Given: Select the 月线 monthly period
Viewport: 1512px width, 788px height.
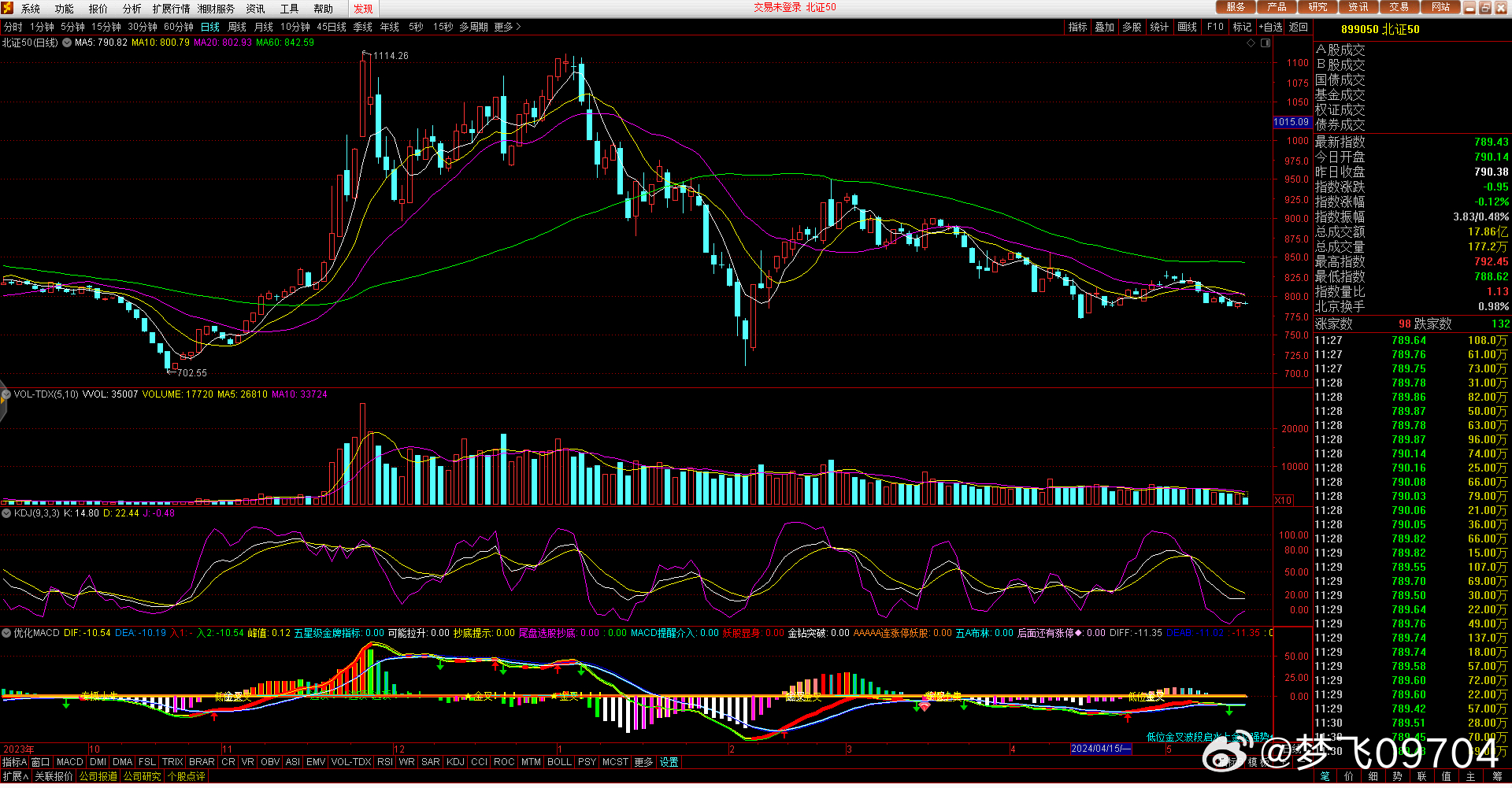Looking at the screenshot, I should click(x=264, y=27).
